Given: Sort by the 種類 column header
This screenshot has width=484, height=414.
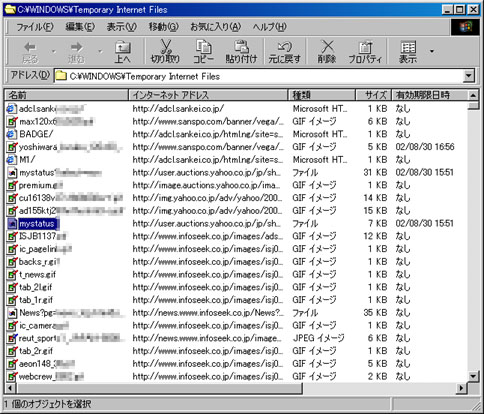Looking at the screenshot, I should click(322, 95).
